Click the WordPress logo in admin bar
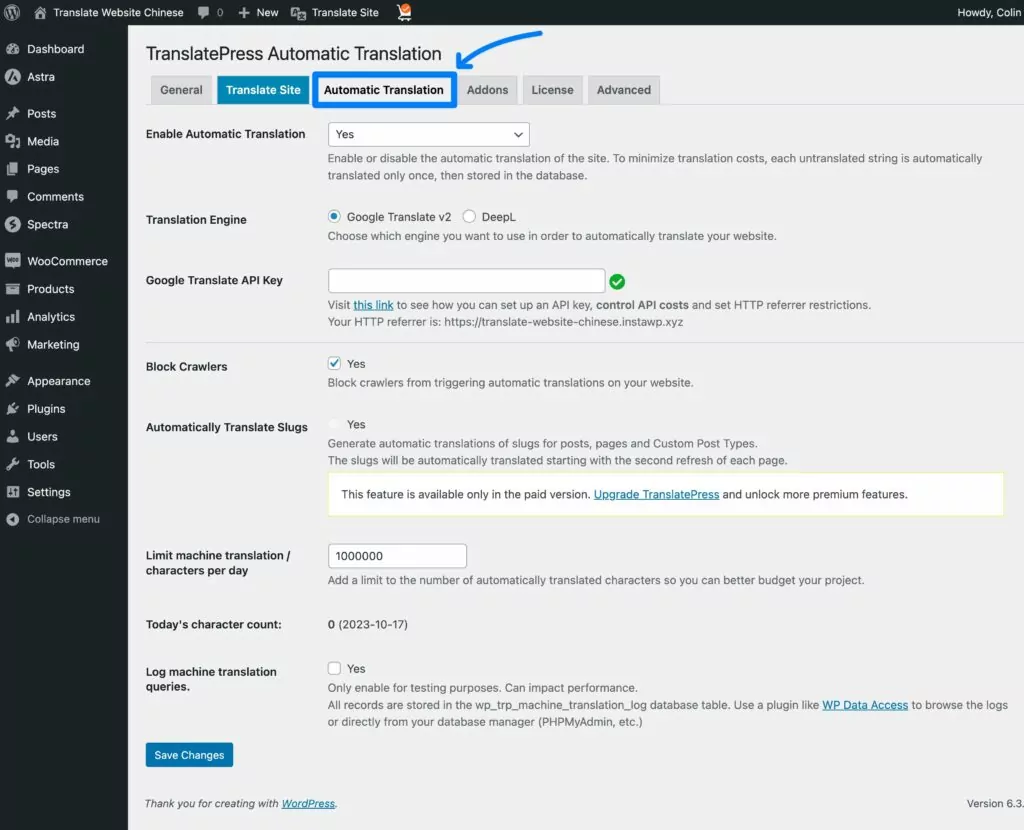1024x830 pixels. pos(12,12)
